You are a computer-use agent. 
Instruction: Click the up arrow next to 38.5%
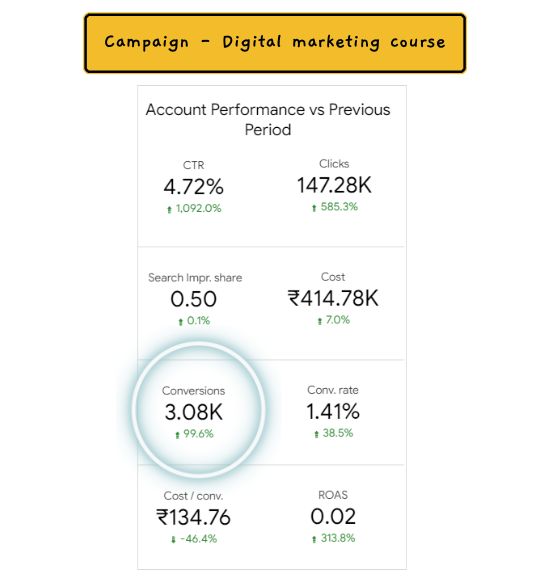click(316, 434)
